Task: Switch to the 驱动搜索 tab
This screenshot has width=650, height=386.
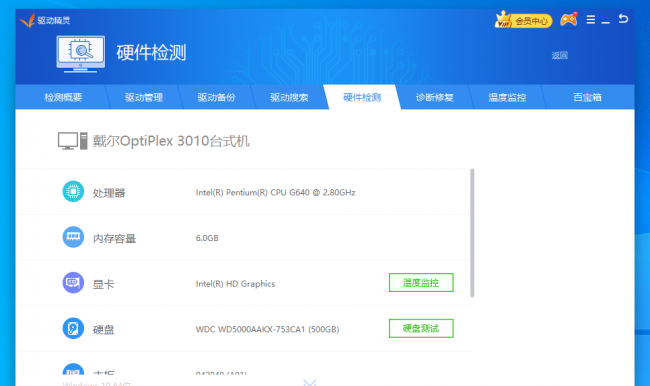Action: point(289,97)
